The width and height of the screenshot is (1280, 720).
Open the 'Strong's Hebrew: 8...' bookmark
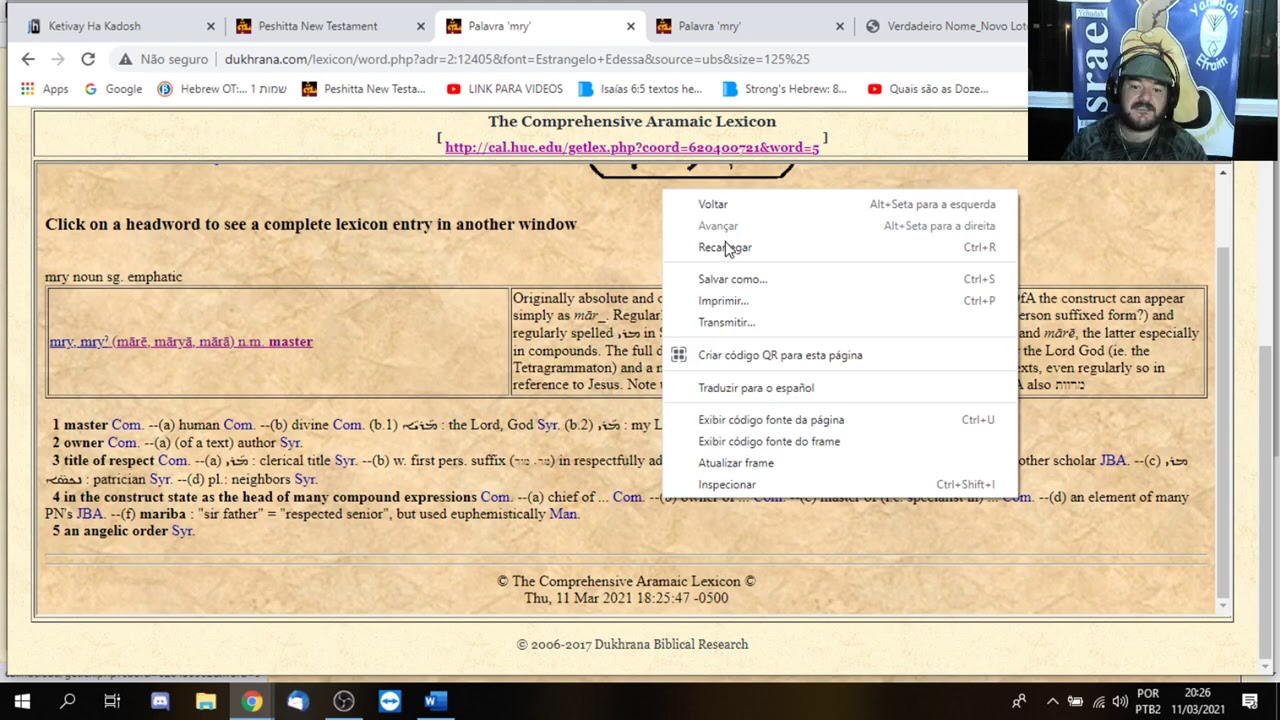(x=784, y=89)
